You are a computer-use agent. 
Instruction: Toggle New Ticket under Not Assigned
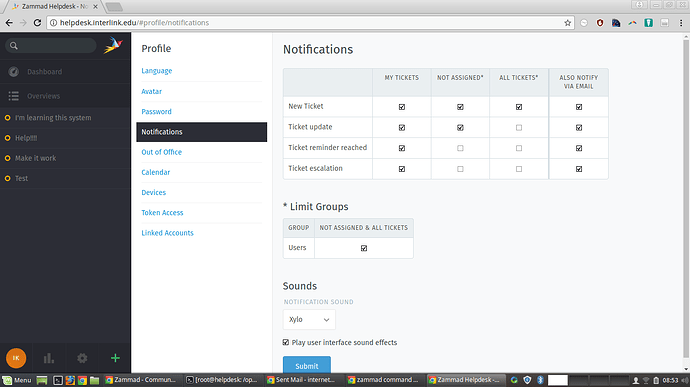pos(460,107)
